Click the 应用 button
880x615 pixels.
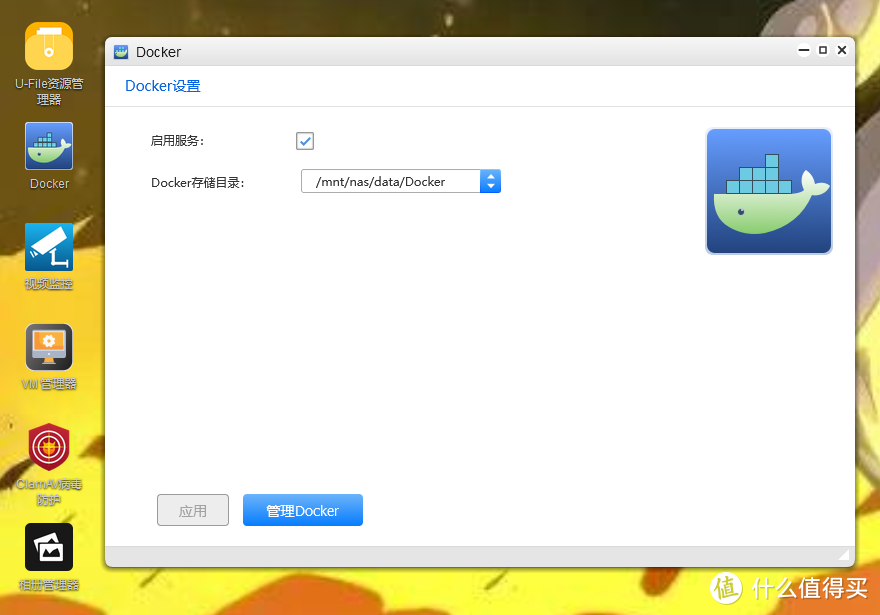tap(193, 510)
